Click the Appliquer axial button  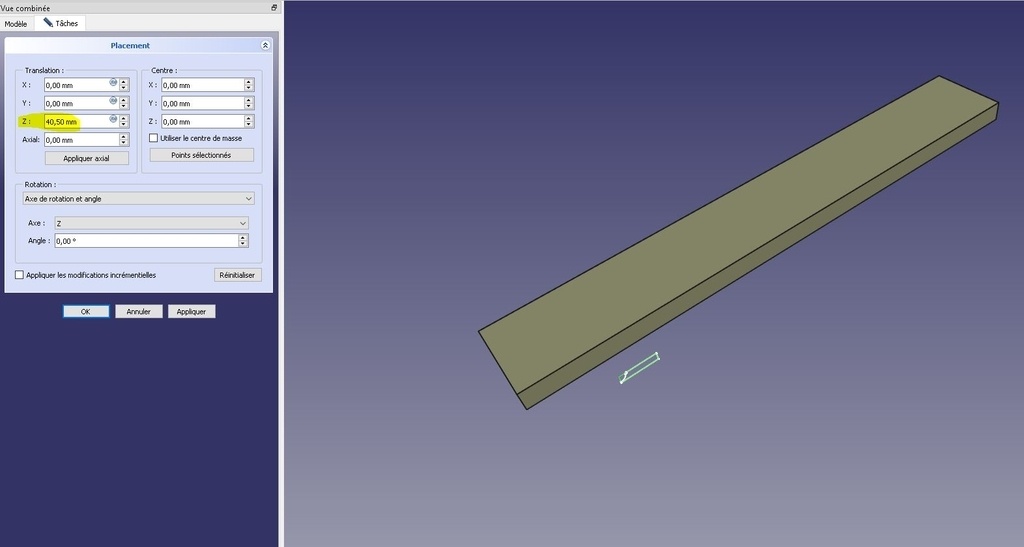click(86, 158)
